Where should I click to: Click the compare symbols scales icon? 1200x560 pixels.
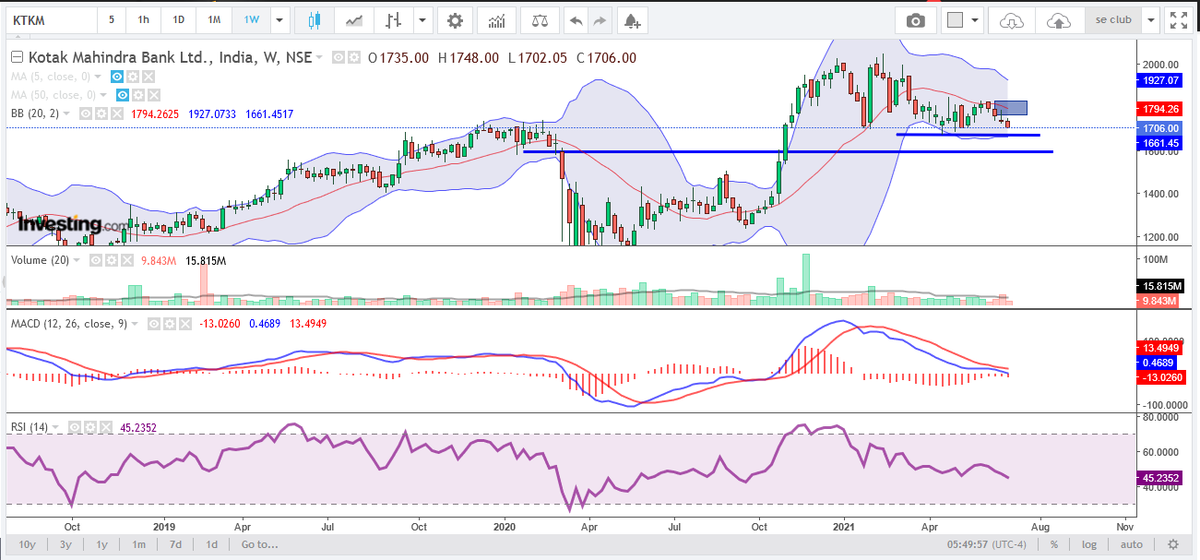[539, 20]
